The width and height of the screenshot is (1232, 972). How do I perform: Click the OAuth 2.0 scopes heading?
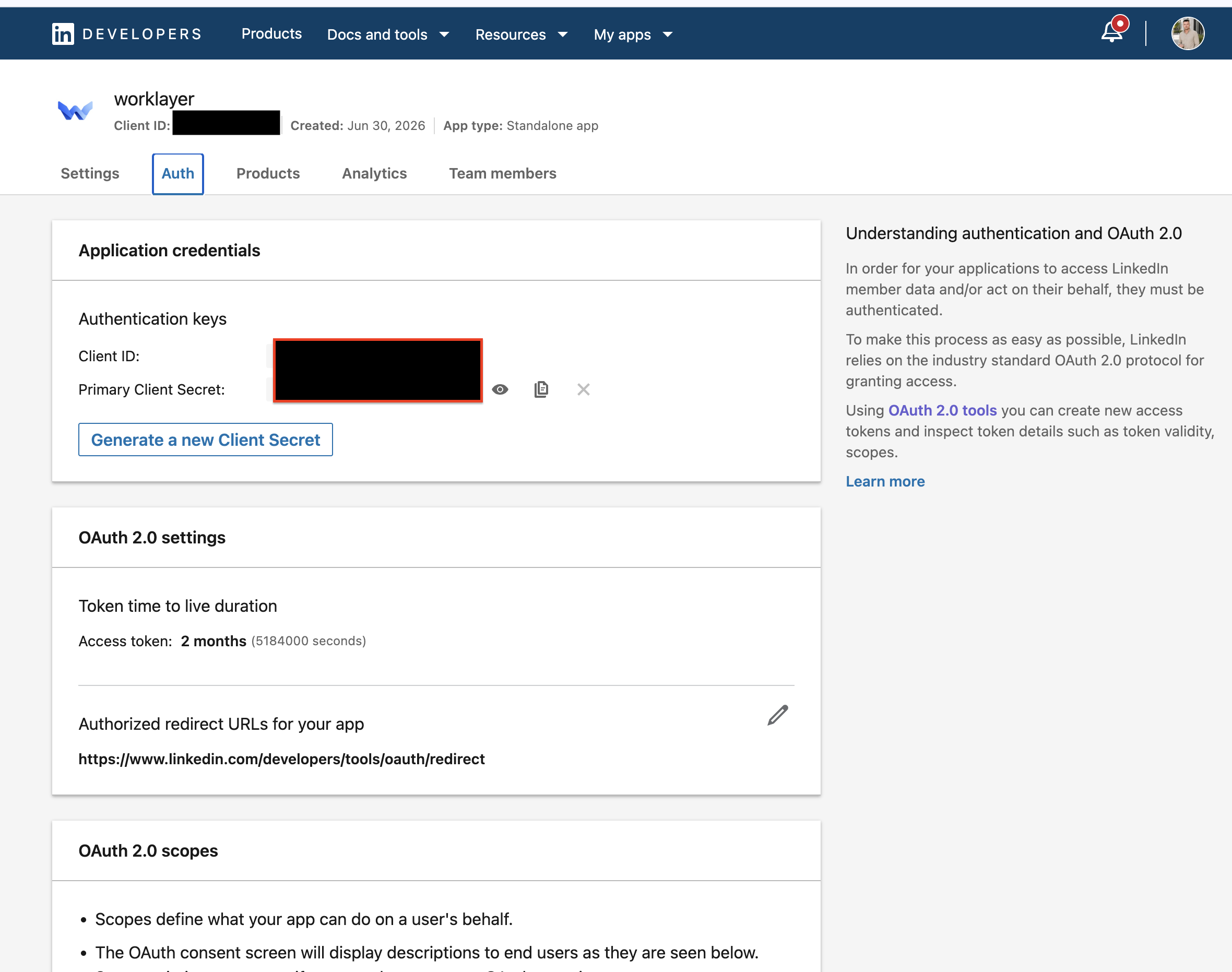tap(148, 851)
